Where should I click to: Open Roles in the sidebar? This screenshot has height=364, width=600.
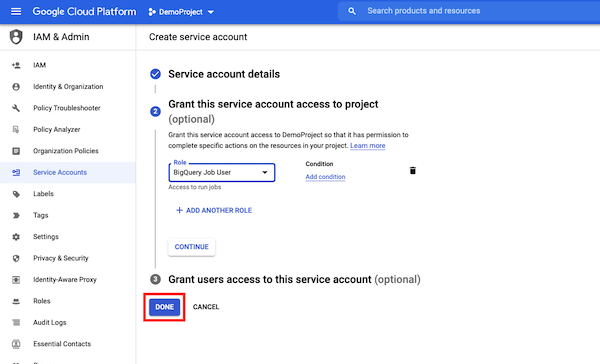[68, 301]
